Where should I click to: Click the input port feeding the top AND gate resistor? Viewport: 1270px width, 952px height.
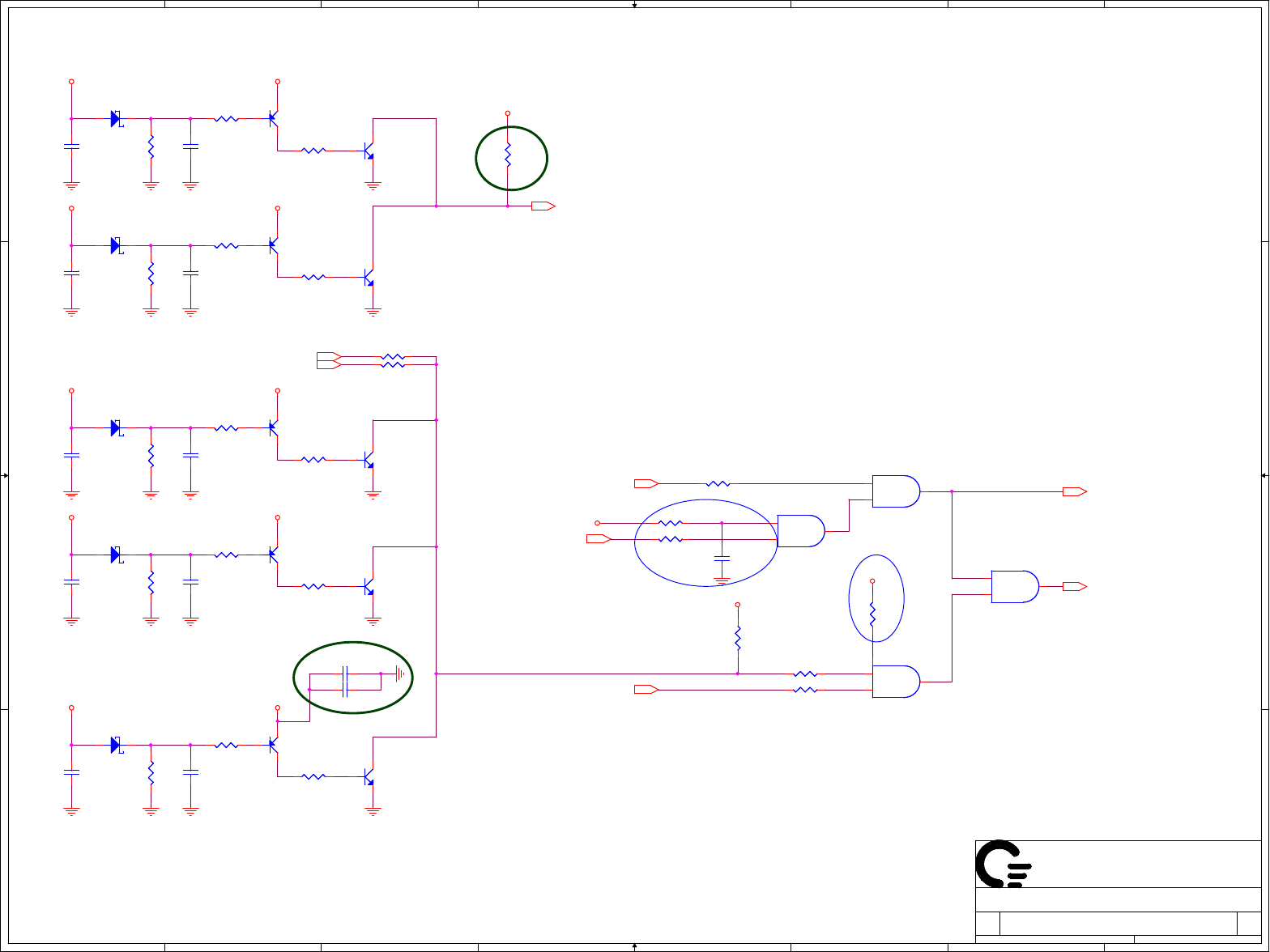click(x=646, y=484)
